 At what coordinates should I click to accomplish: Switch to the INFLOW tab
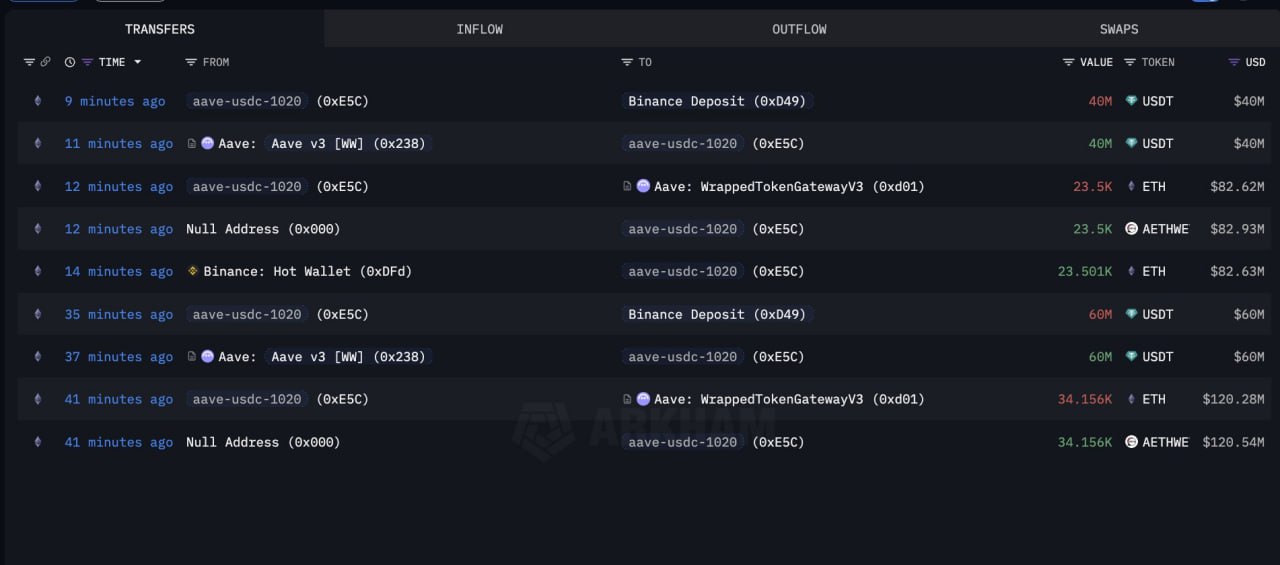click(x=479, y=29)
